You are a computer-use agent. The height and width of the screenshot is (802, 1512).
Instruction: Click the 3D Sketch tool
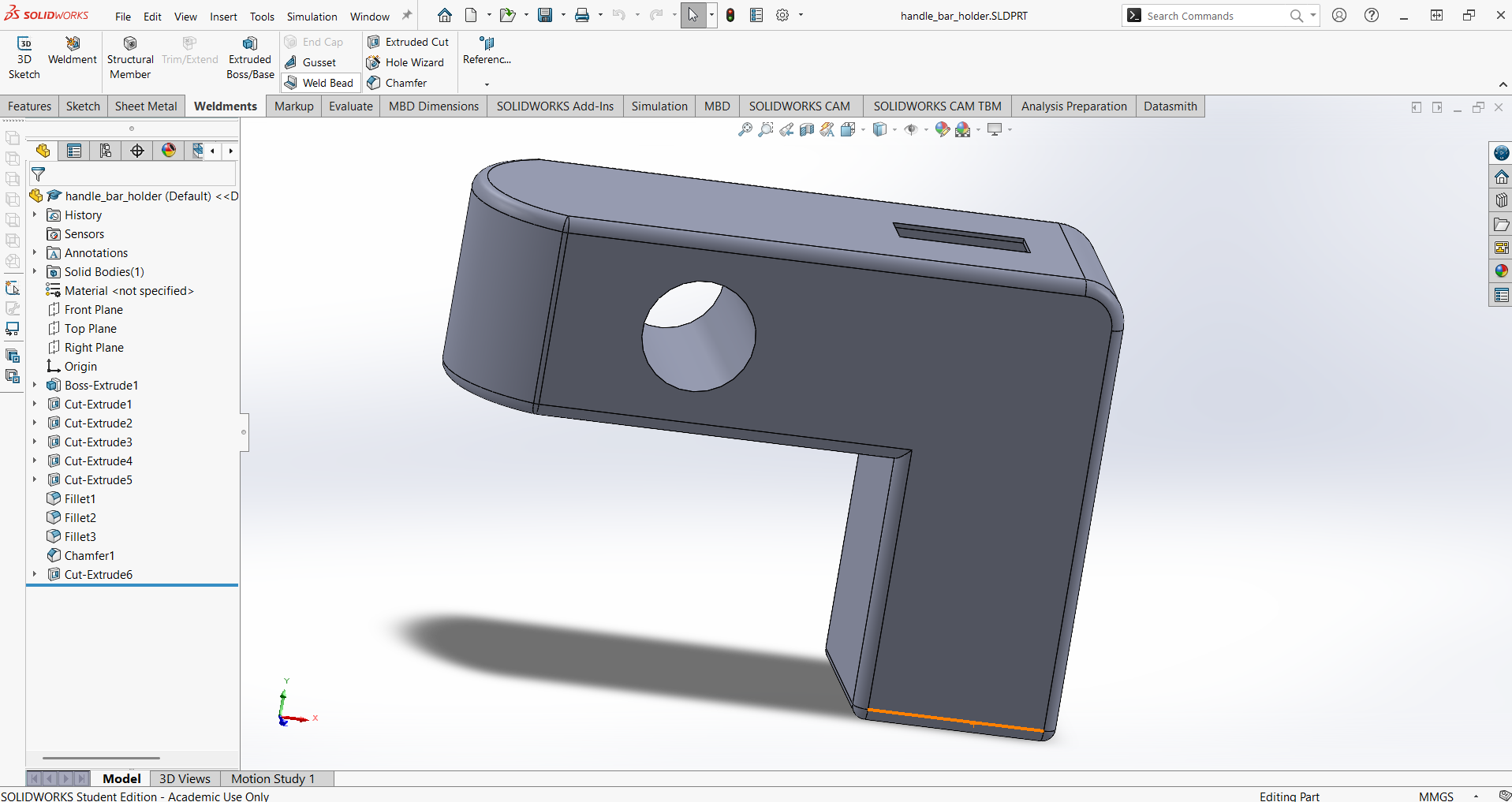tap(24, 58)
